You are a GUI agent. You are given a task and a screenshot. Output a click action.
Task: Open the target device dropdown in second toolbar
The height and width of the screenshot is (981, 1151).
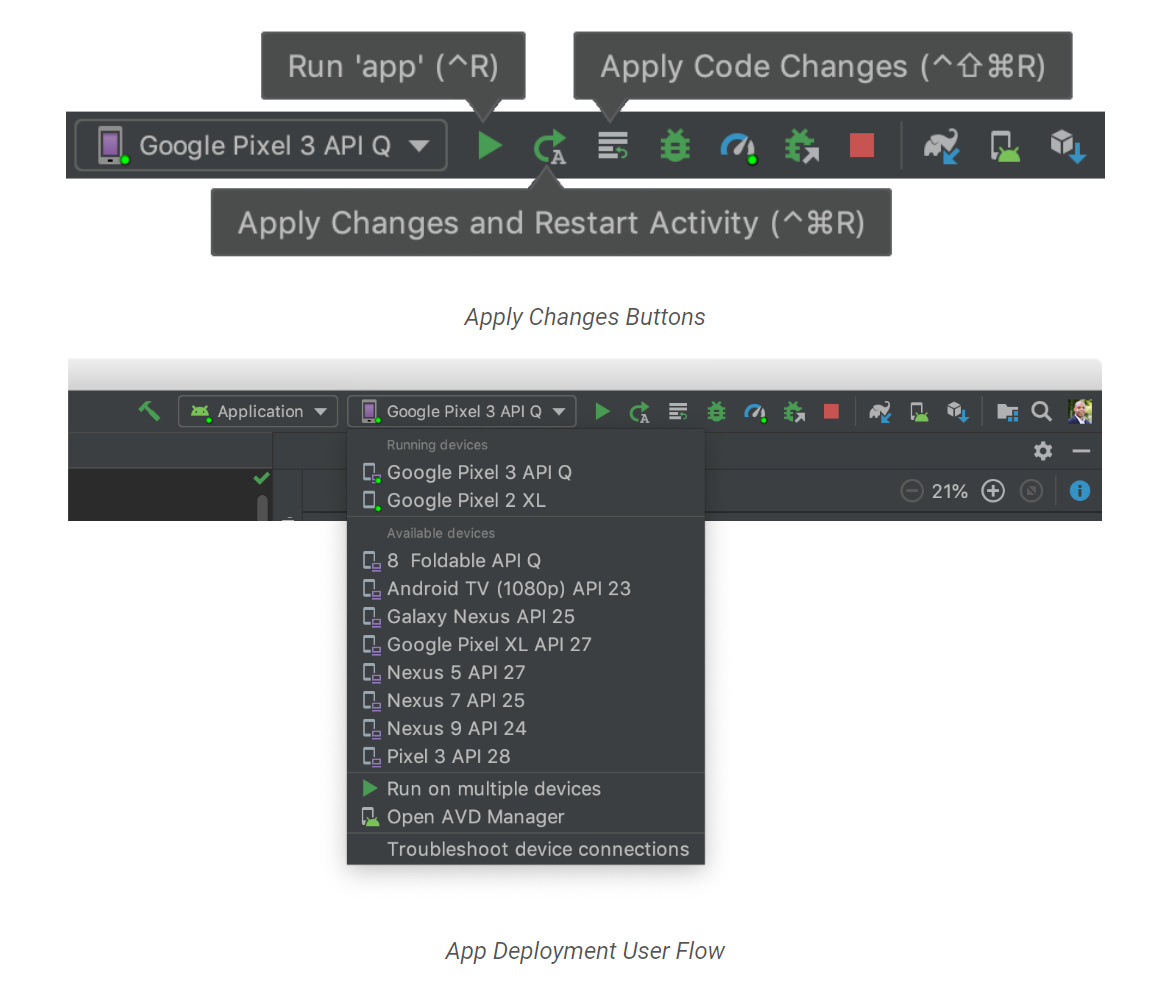point(461,411)
